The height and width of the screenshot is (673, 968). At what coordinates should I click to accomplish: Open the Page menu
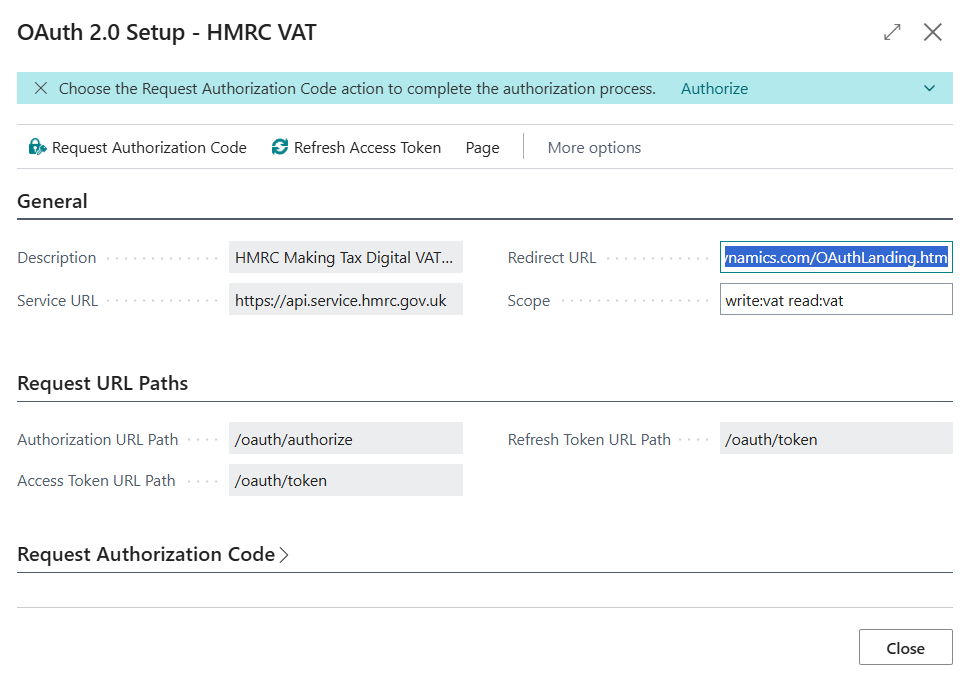(x=482, y=148)
